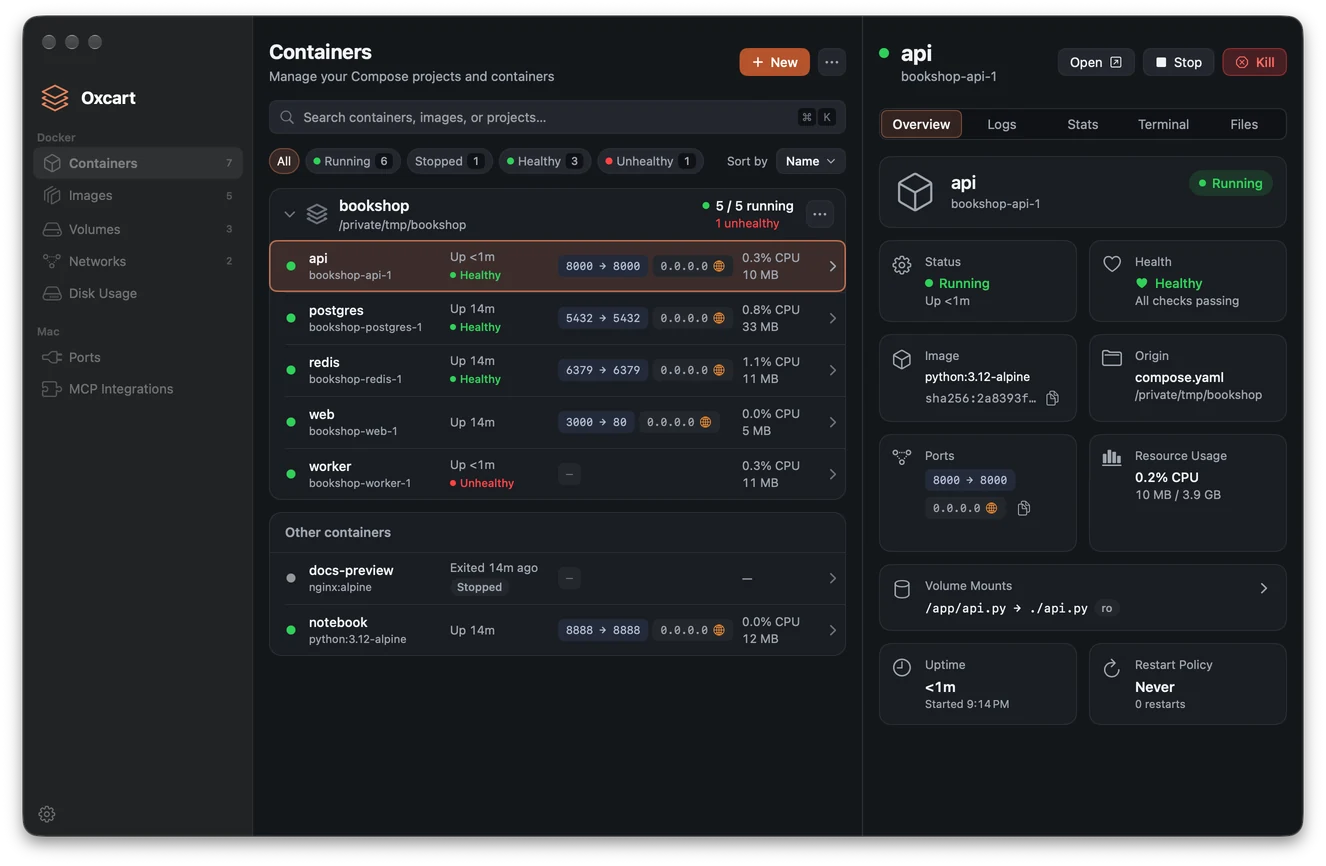This screenshot has height=866, width=1326.
Task: Copy the image sha256 hash
Action: click(x=1052, y=398)
